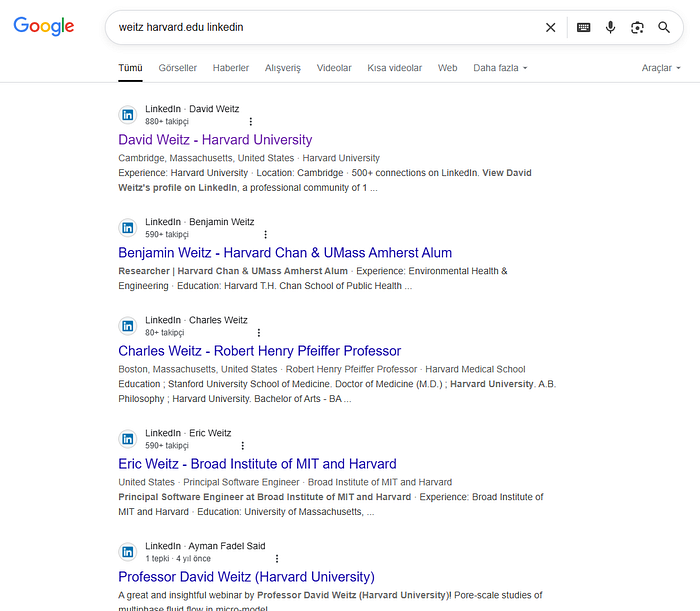
Task: Clear the search query with the X icon
Action: pyautogui.click(x=550, y=28)
